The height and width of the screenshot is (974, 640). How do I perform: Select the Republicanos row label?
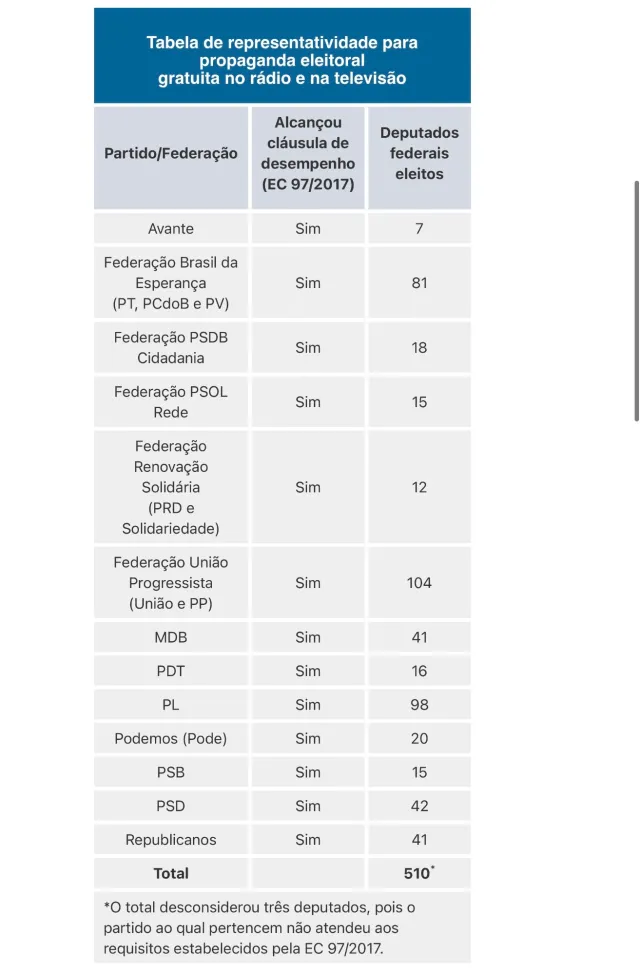coord(171,840)
